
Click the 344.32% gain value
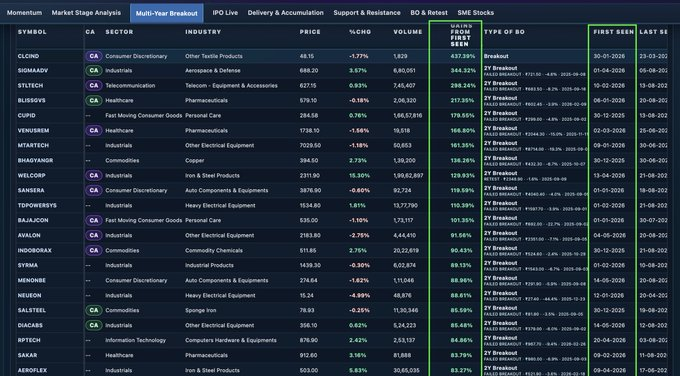[x=463, y=71]
